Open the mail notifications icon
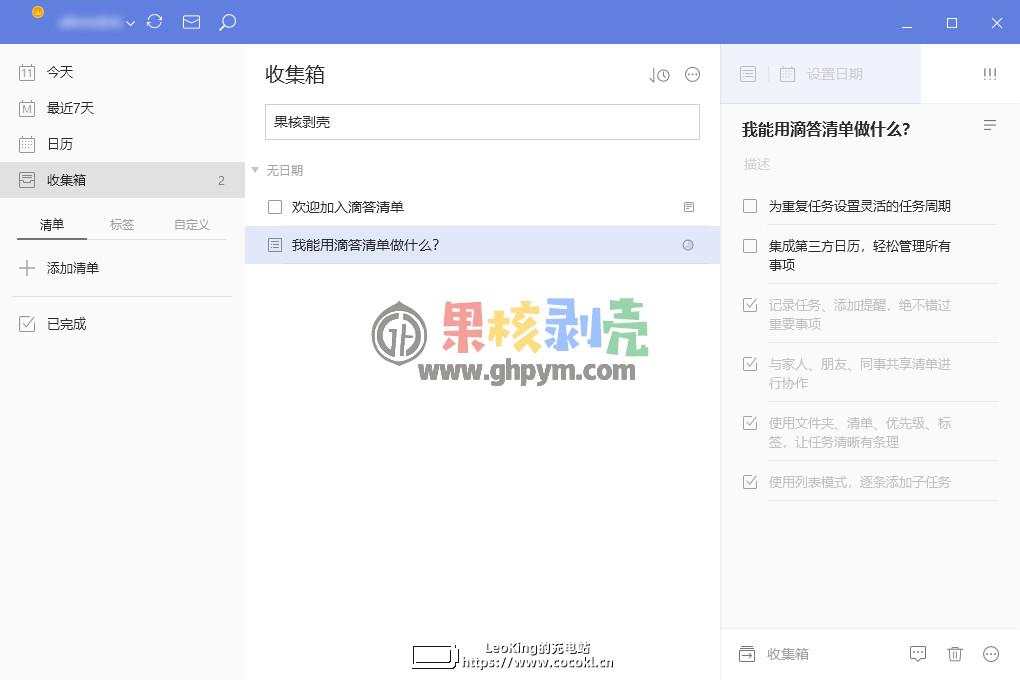This screenshot has width=1020, height=680. (x=191, y=22)
